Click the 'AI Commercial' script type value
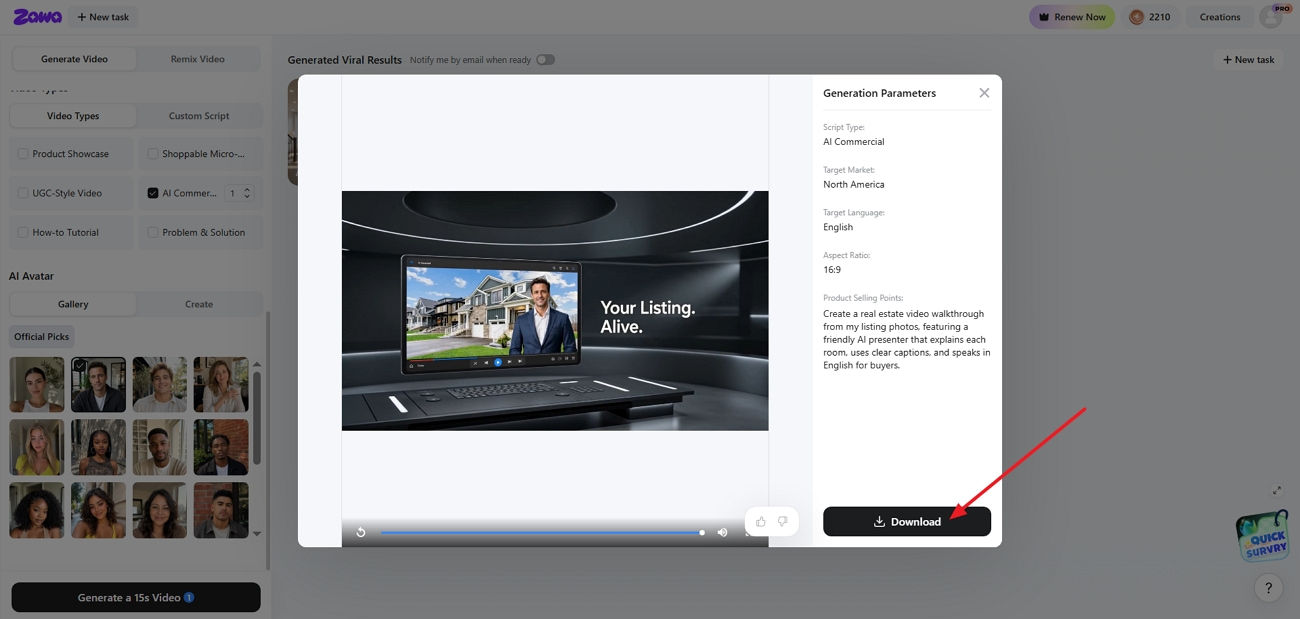 pos(854,142)
